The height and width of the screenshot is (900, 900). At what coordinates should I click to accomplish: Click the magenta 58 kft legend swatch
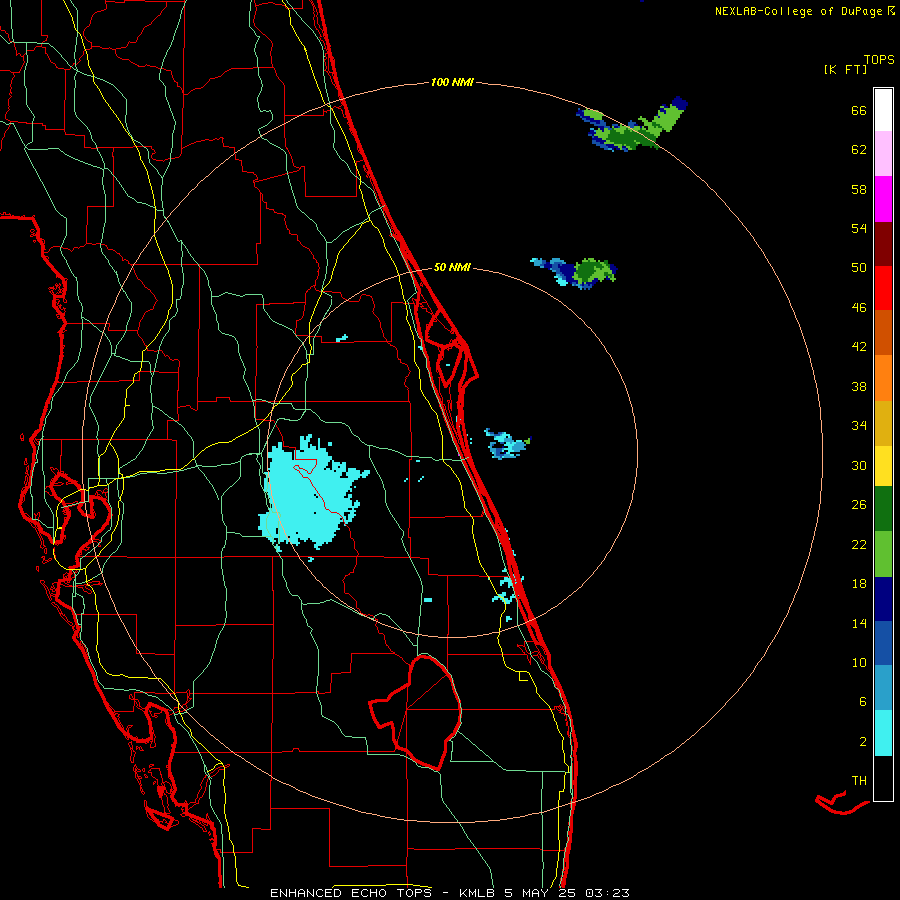[883, 199]
